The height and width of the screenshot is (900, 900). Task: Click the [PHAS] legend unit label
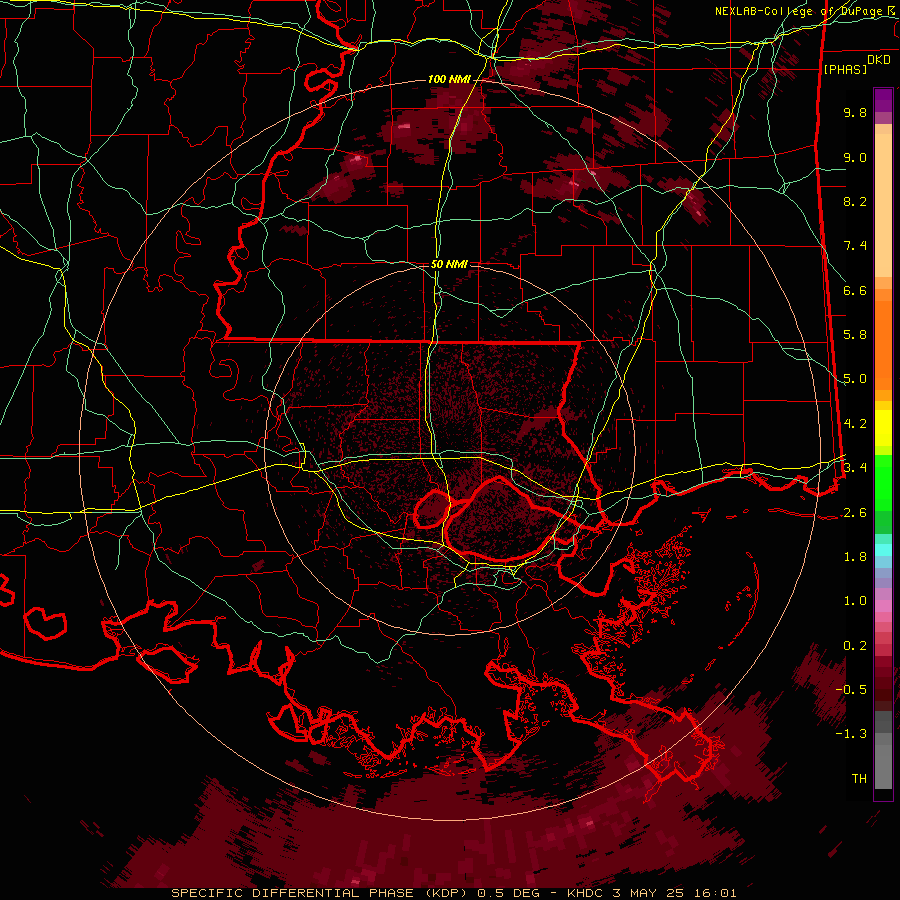click(845, 69)
